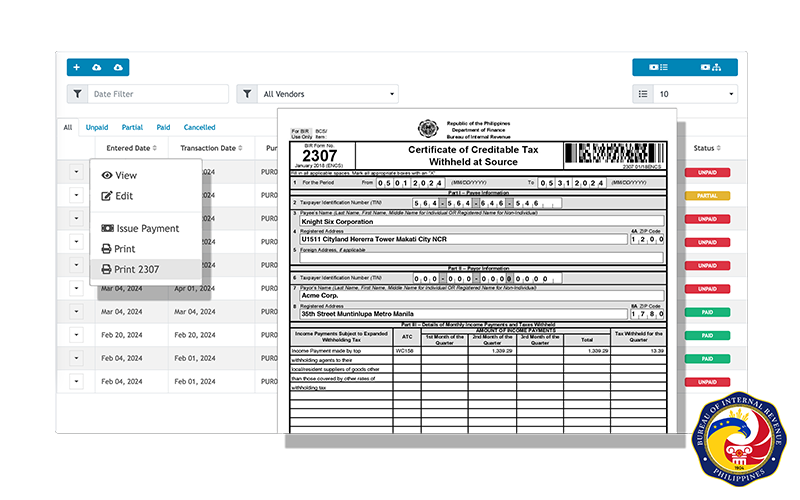Click the barcode on the 2307 form
Viewport: 800px width, 500px height.
coord(615,153)
